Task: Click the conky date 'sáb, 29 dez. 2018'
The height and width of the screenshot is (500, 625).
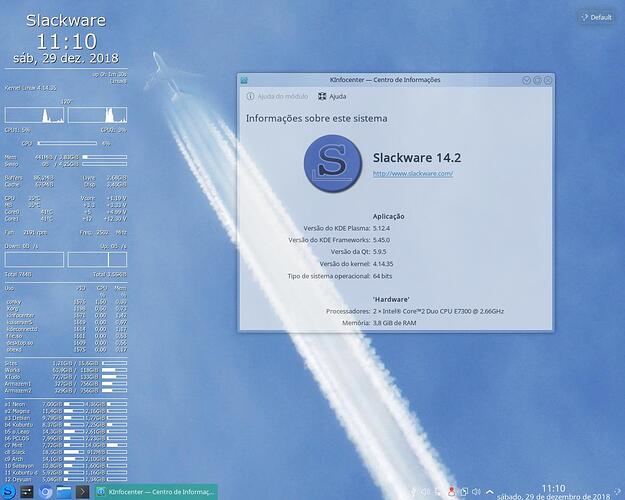Action: coord(66,58)
